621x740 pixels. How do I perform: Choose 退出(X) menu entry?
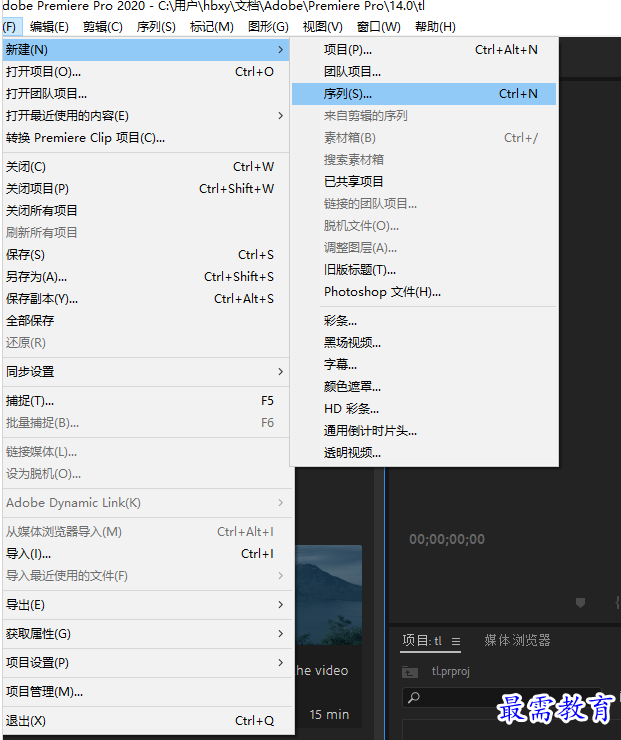(x=146, y=721)
